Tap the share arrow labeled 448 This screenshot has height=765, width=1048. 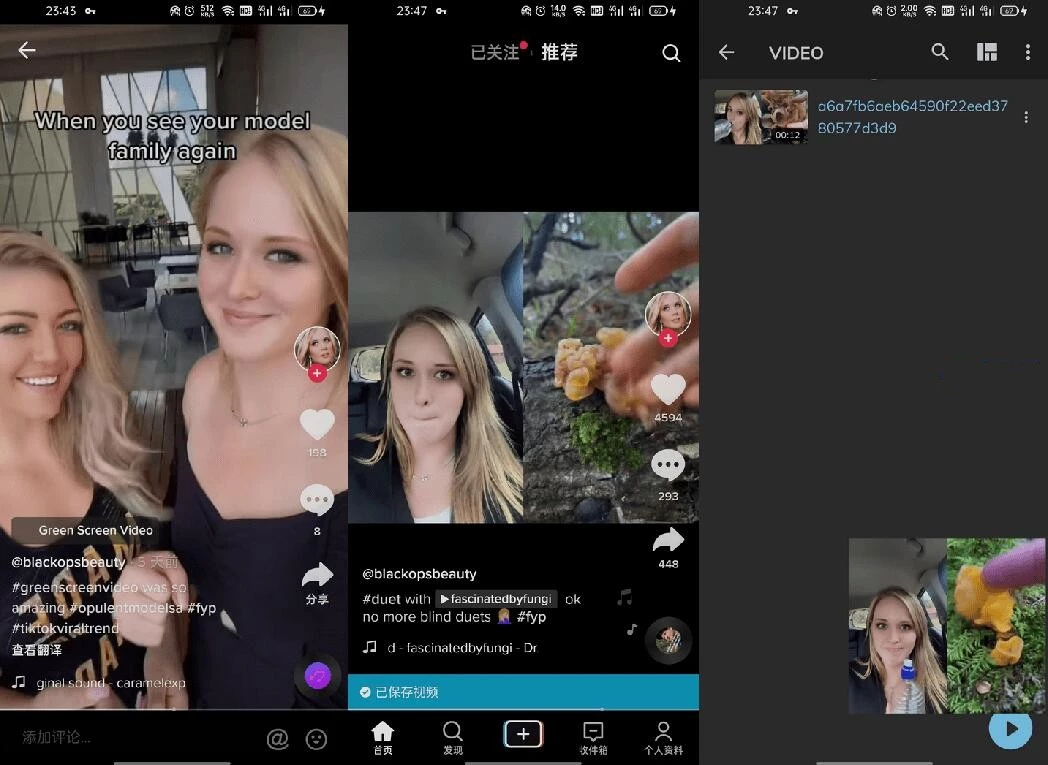tap(668, 541)
